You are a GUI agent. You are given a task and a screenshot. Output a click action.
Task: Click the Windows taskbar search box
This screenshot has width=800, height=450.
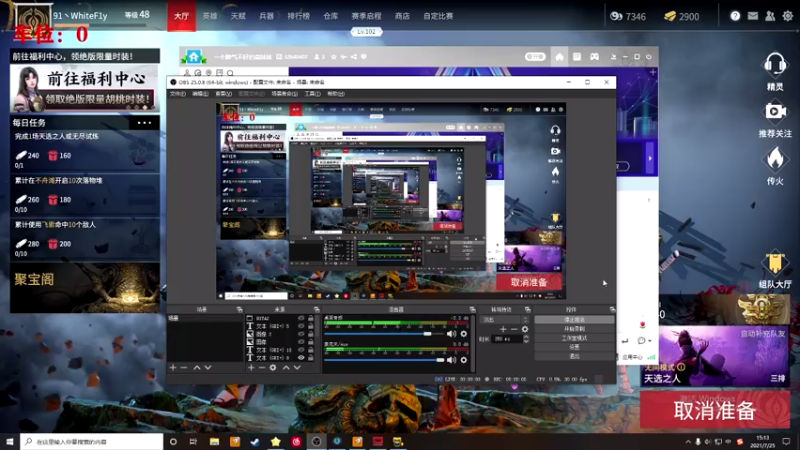point(92,441)
